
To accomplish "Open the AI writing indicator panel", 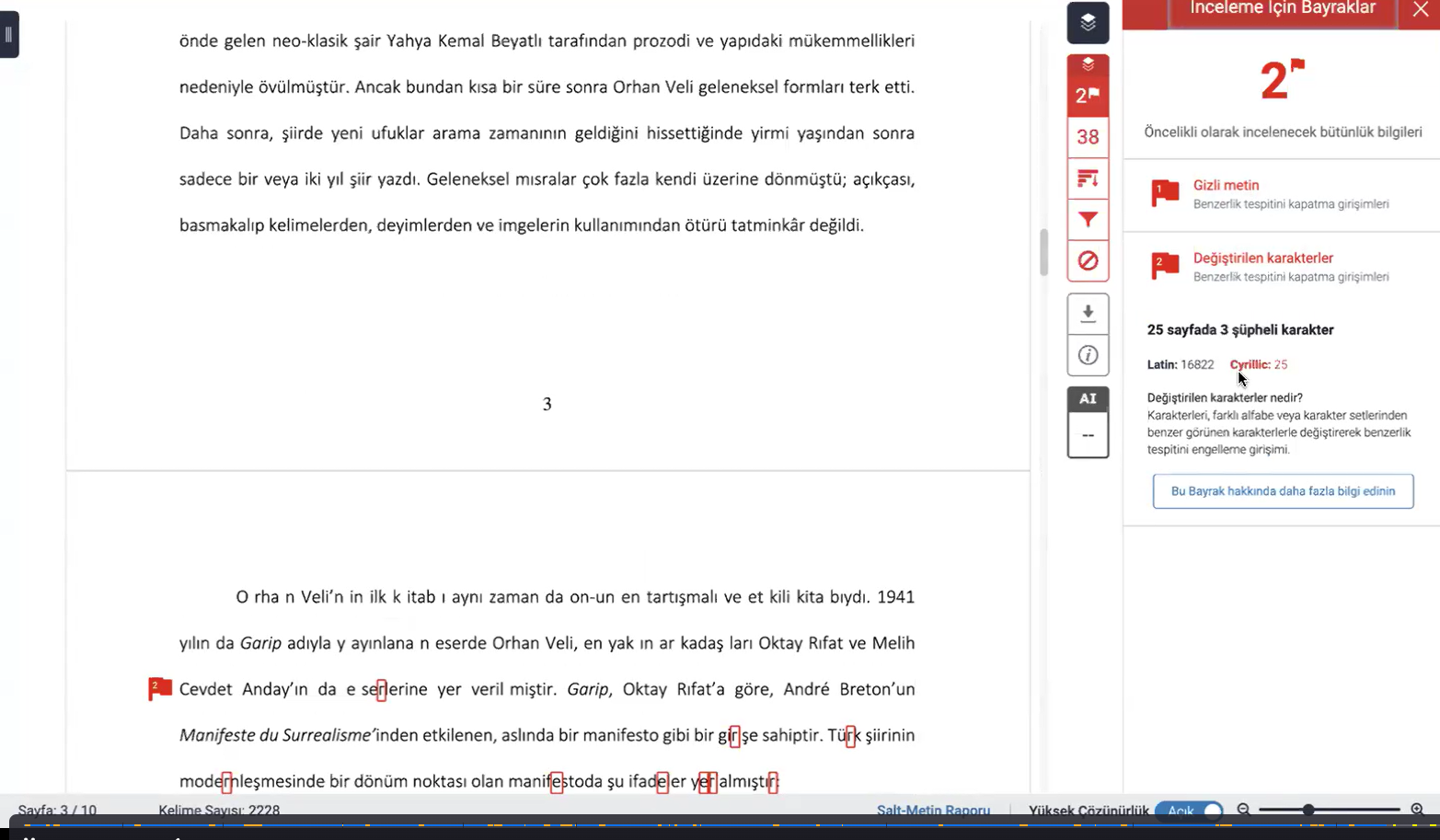I will pyautogui.click(x=1088, y=422).
